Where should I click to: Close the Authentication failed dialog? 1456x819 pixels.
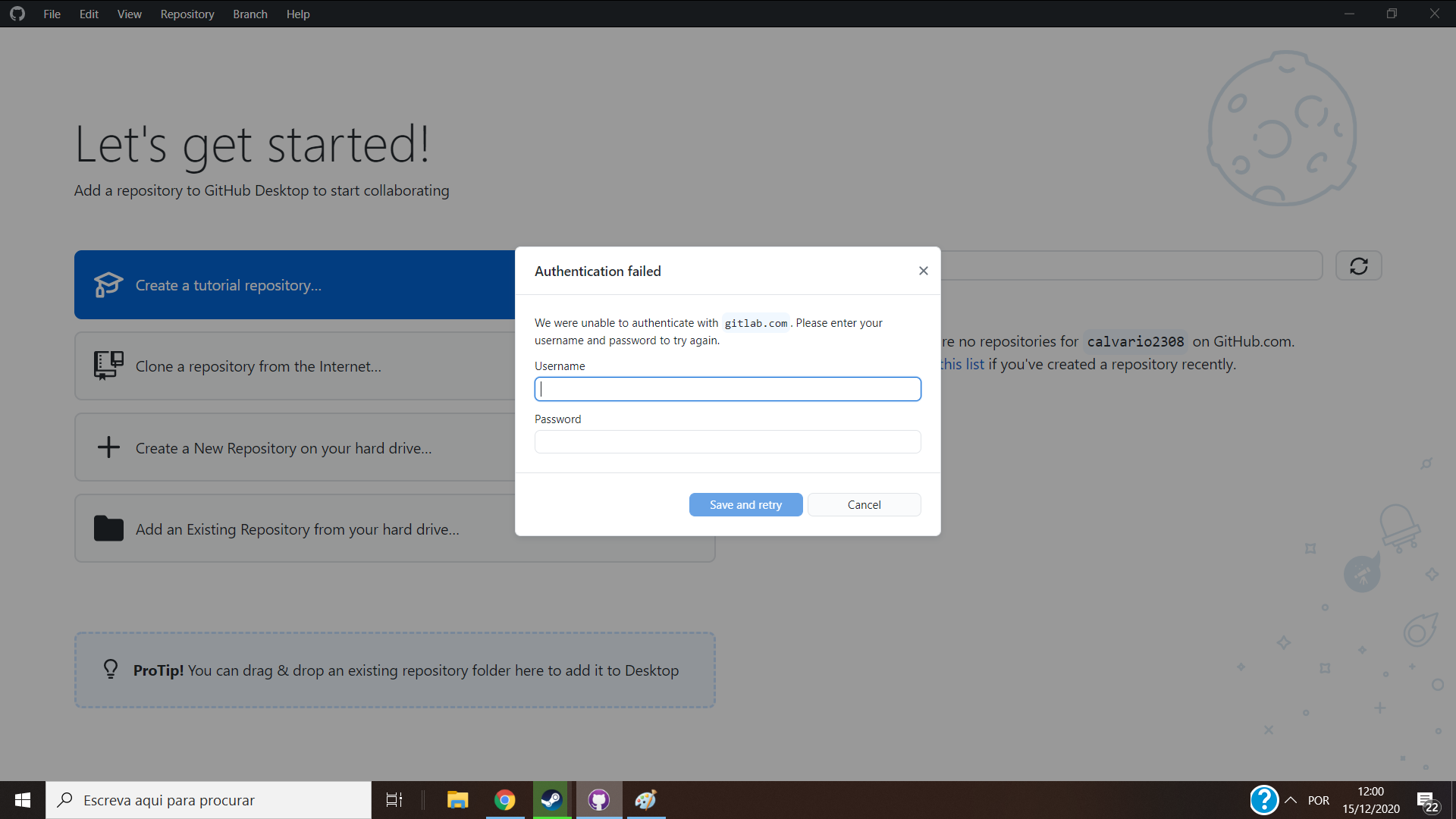coord(923,271)
